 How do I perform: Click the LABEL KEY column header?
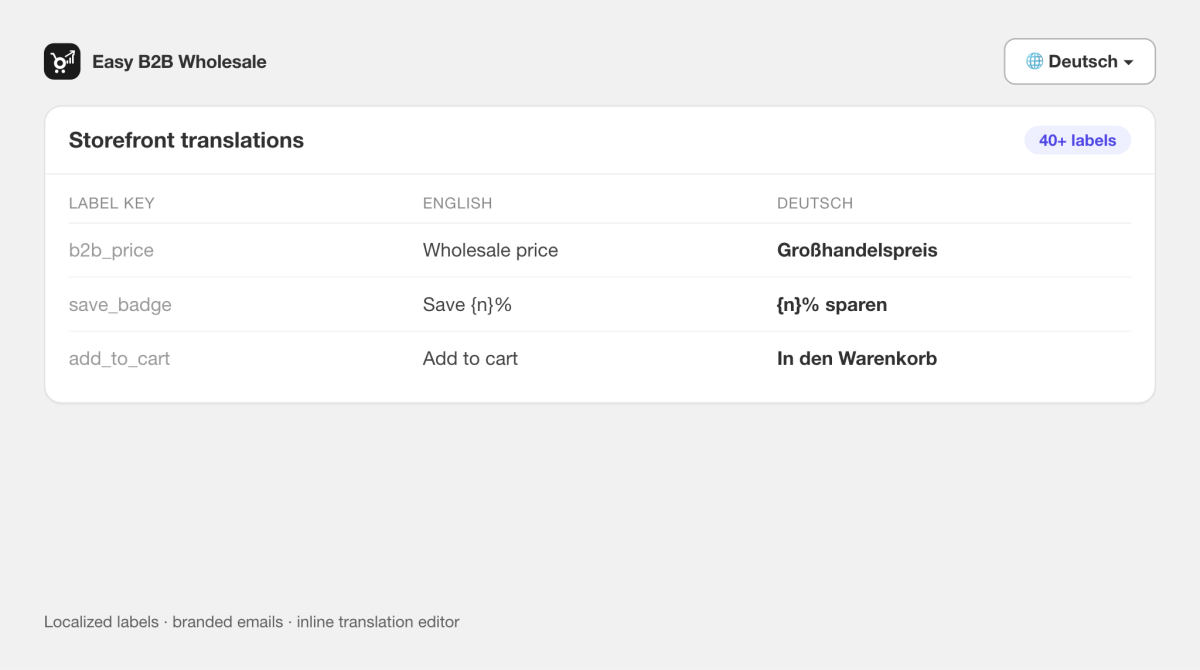pos(112,203)
